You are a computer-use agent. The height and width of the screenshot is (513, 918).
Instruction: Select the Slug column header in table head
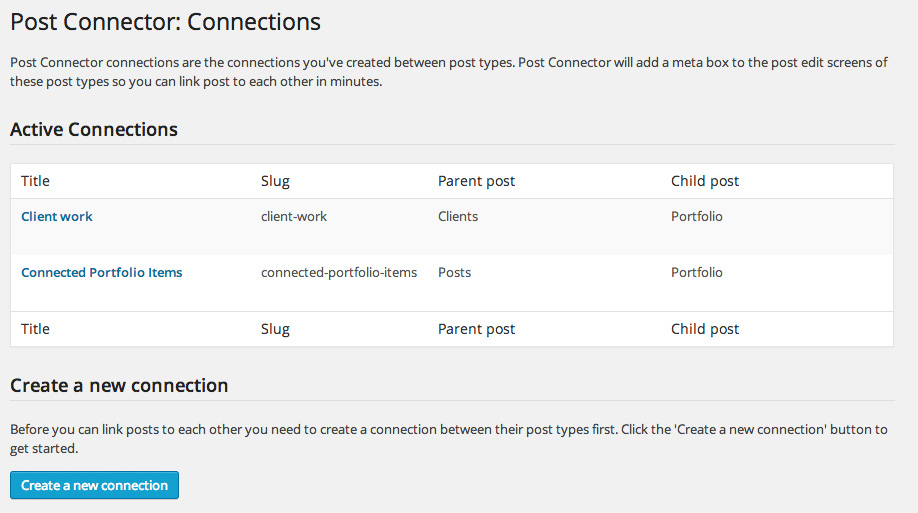(x=275, y=181)
